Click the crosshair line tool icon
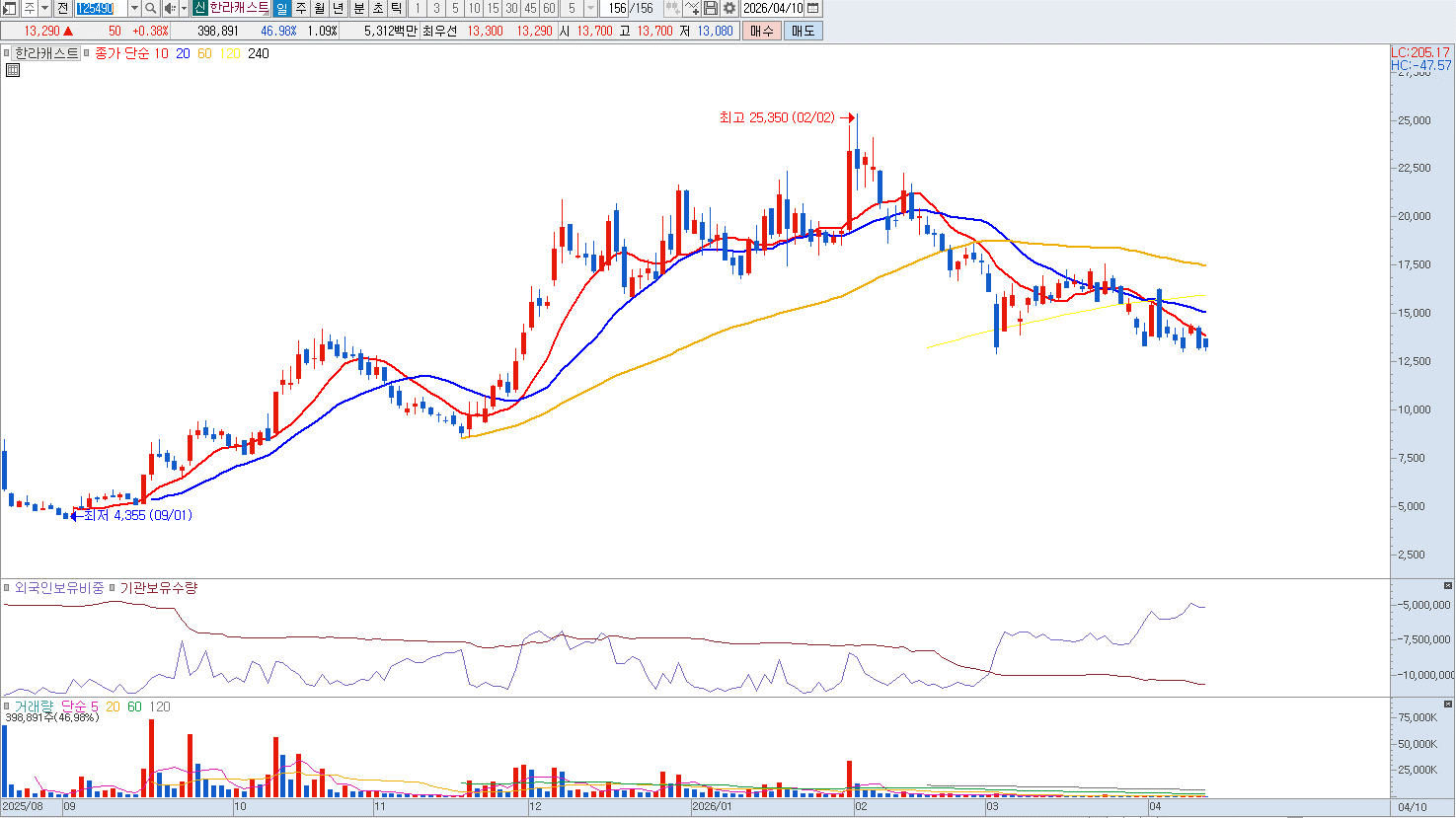The width and height of the screenshot is (1456, 818). click(x=692, y=8)
